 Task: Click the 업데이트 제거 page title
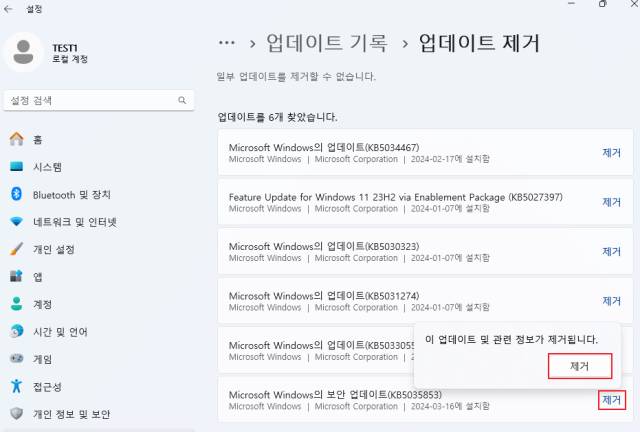coord(479,42)
